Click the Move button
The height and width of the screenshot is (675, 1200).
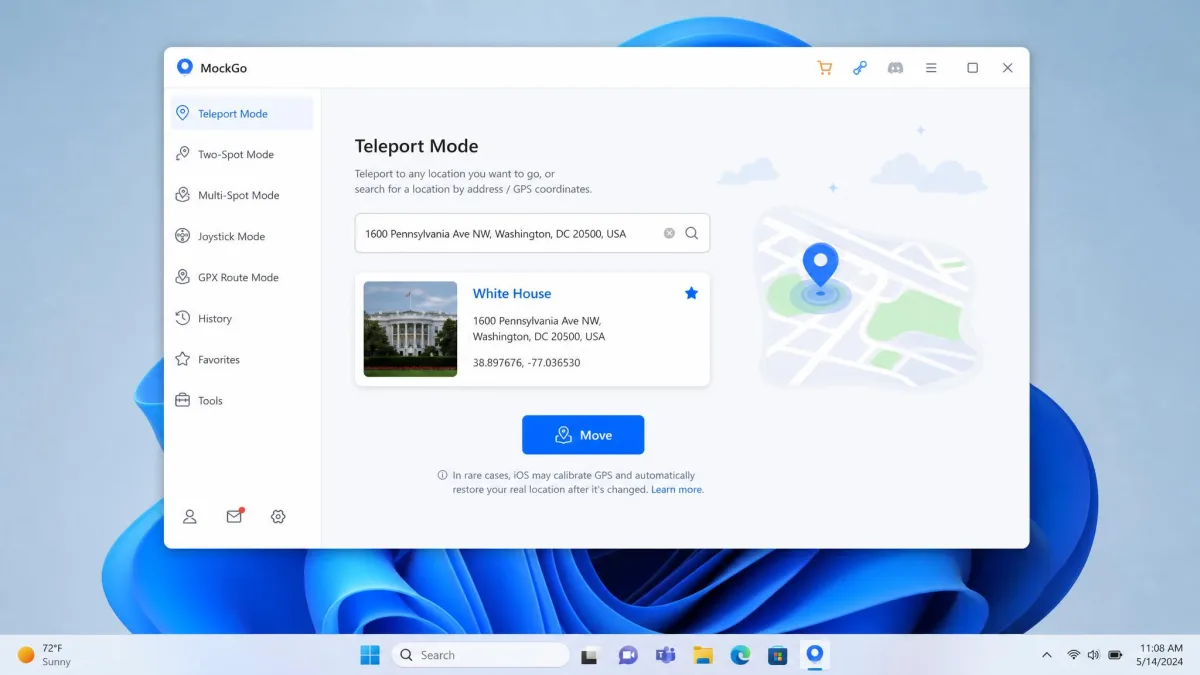coord(583,435)
